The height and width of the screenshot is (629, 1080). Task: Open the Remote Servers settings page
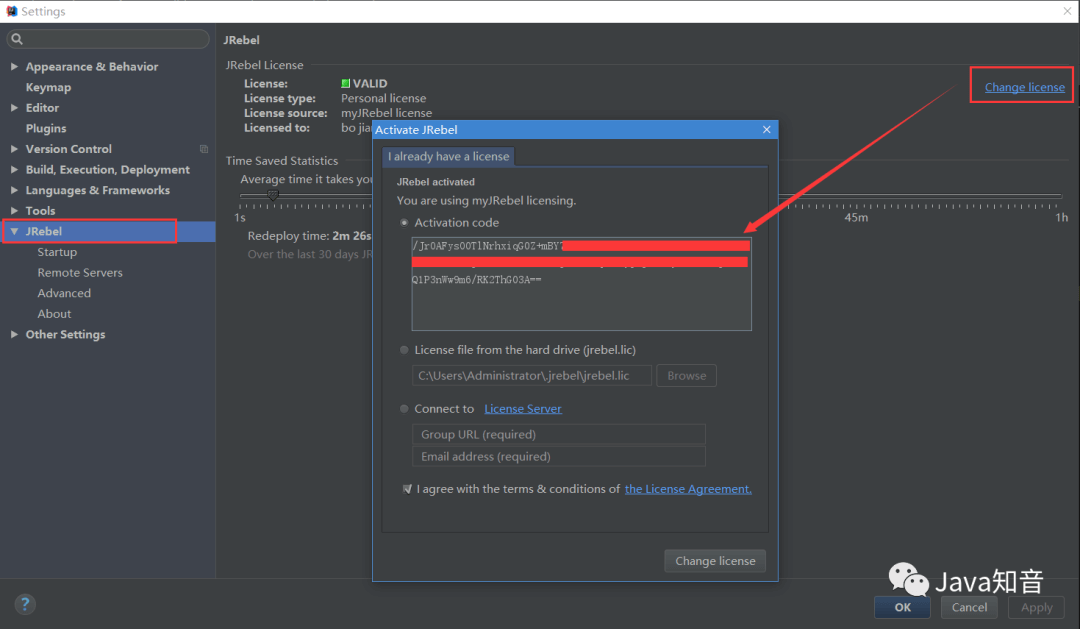click(x=80, y=273)
